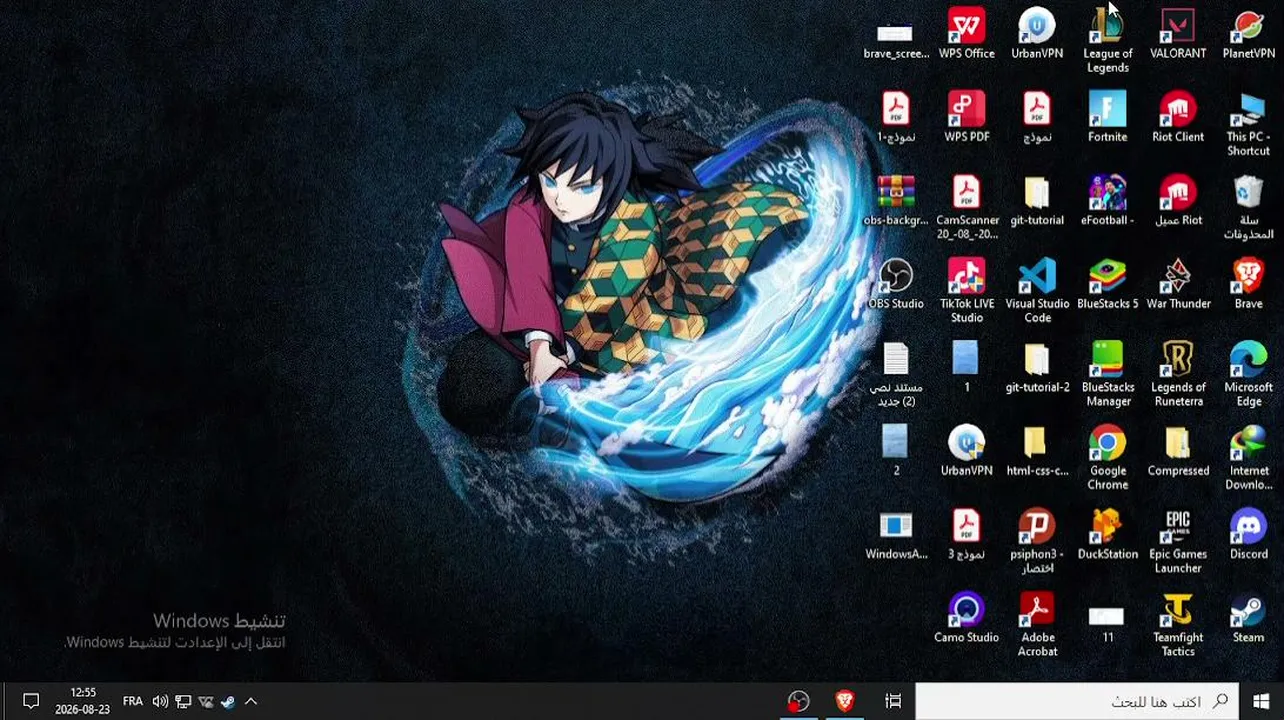Select the Compressed folder icon
Screen dimensions: 1284x720
tap(1178, 451)
